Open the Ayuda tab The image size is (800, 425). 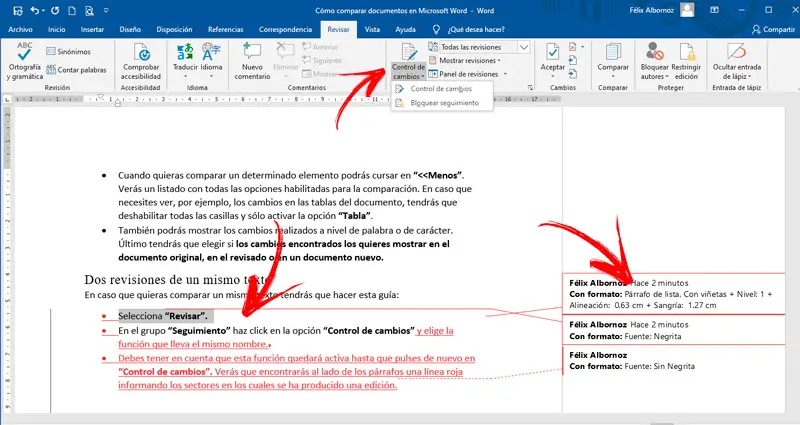pyautogui.click(x=405, y=30)
